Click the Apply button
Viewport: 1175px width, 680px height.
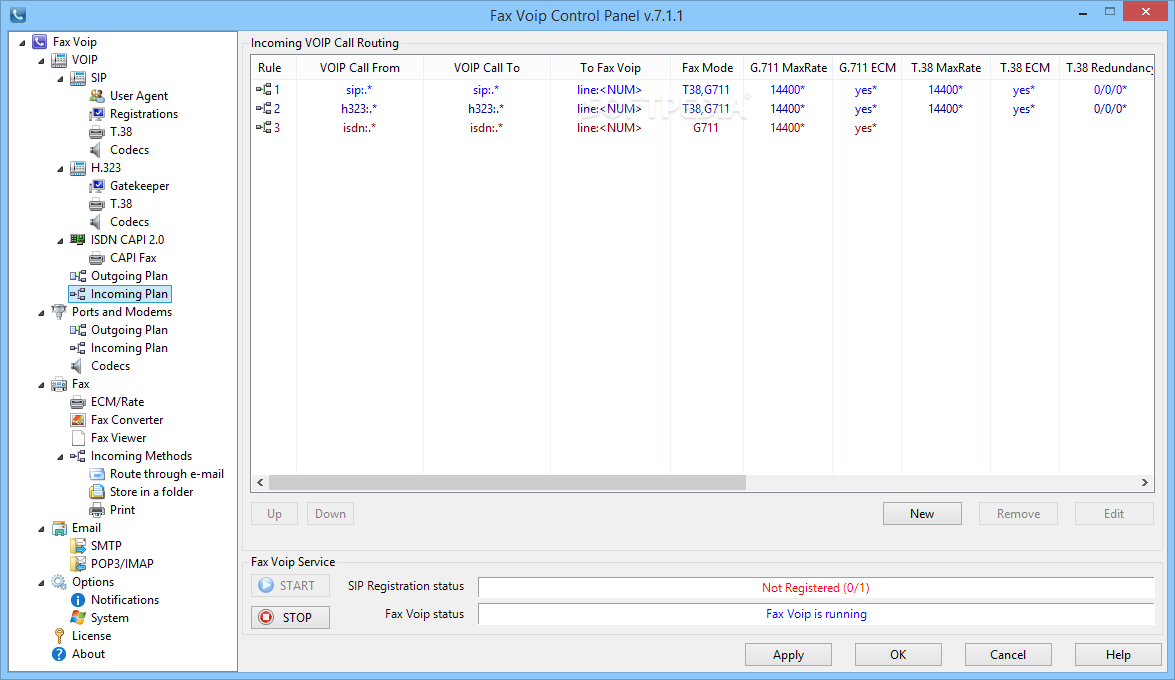click(788, 655)
